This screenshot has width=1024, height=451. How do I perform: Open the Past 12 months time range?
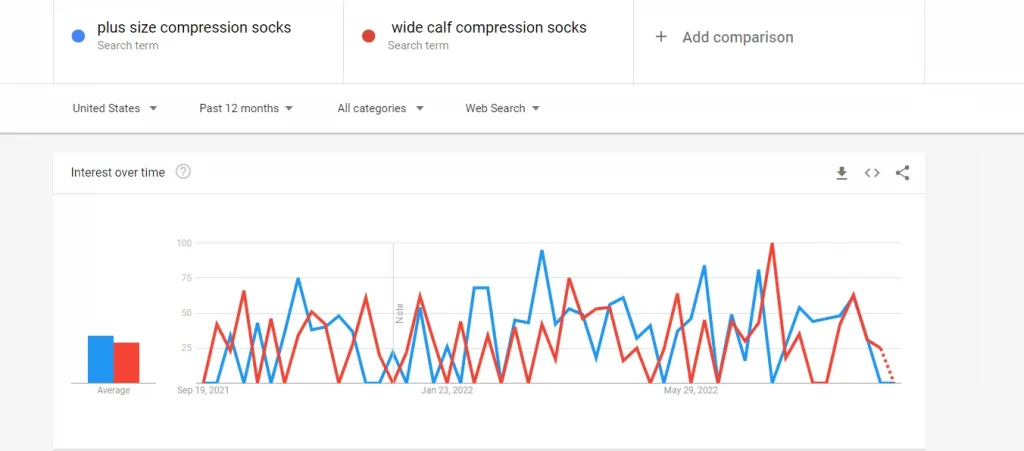click(246, 108)
